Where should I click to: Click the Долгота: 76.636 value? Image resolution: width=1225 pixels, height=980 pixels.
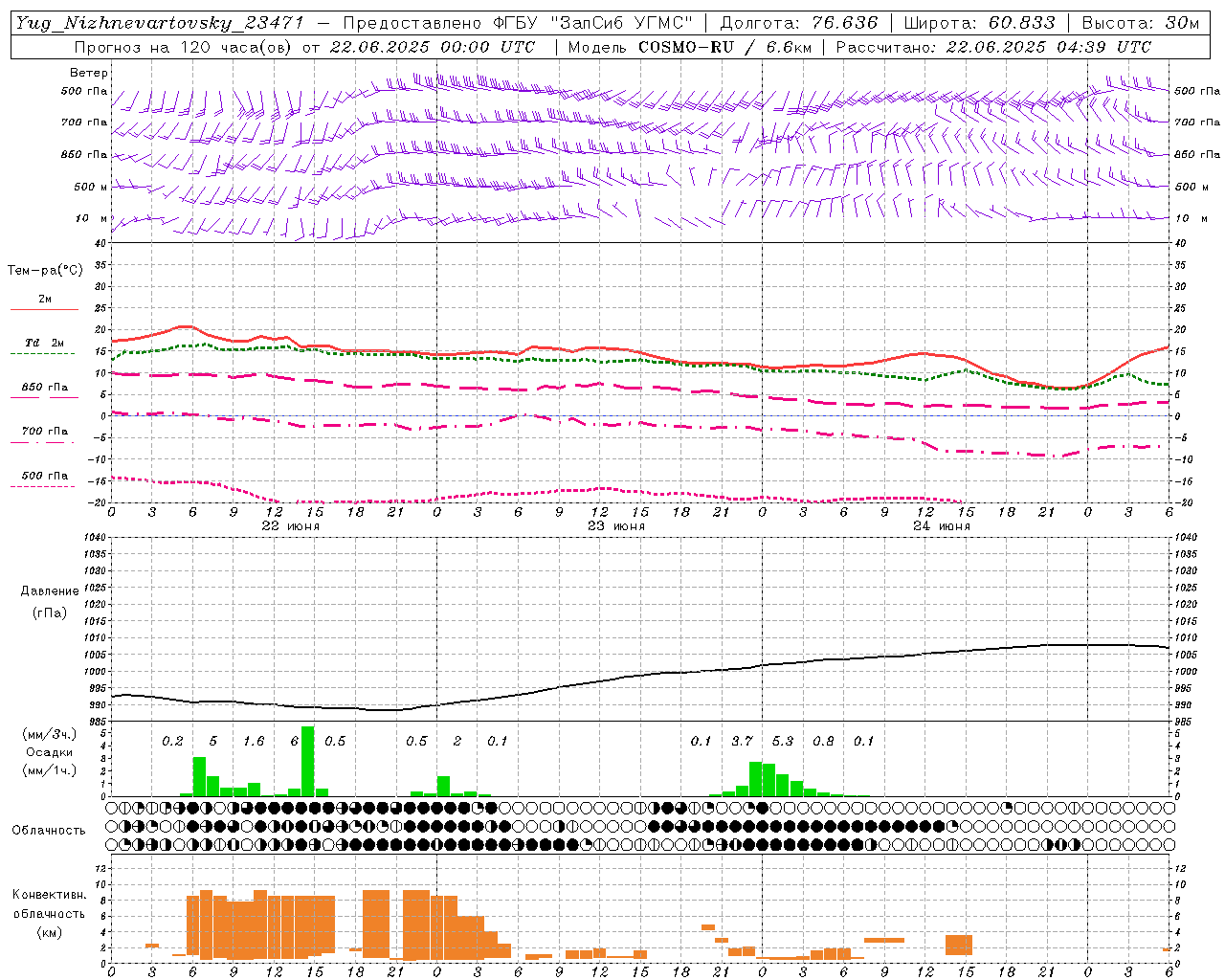point(798,23)
